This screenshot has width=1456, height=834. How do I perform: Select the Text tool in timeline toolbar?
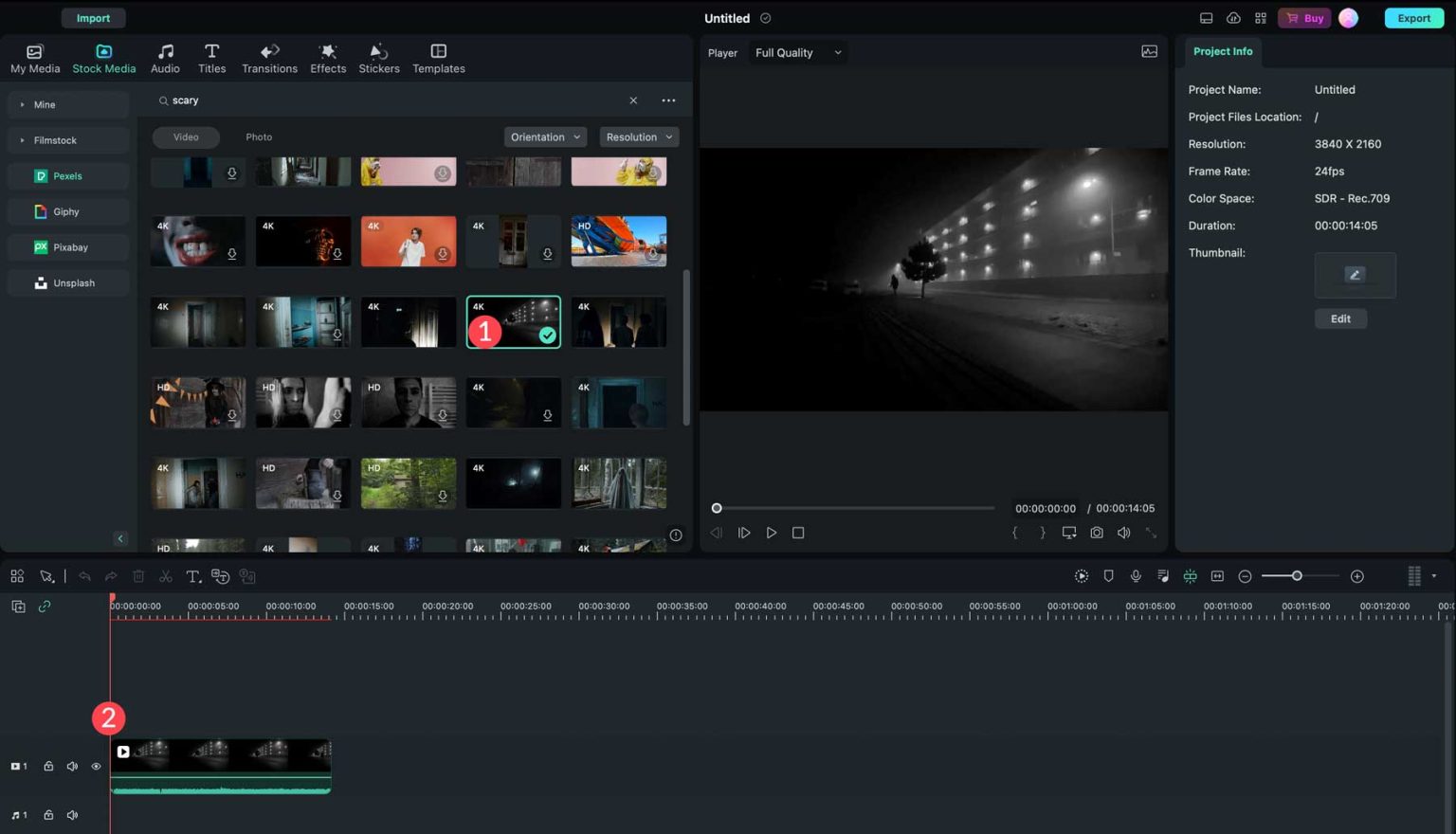[x=192, y=575]
